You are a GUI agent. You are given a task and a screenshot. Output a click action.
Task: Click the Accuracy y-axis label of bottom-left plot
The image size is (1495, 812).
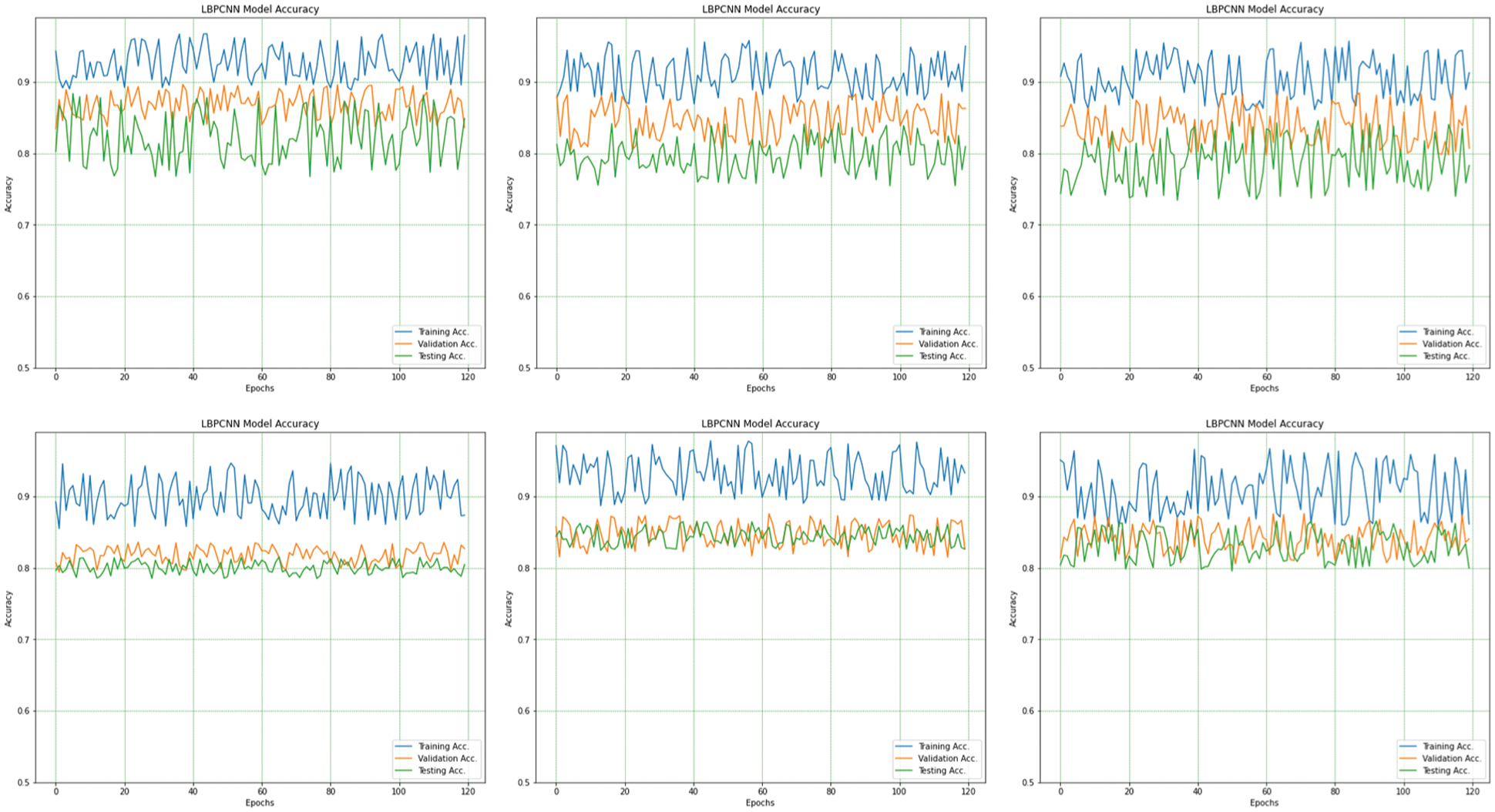coord(9,609)
